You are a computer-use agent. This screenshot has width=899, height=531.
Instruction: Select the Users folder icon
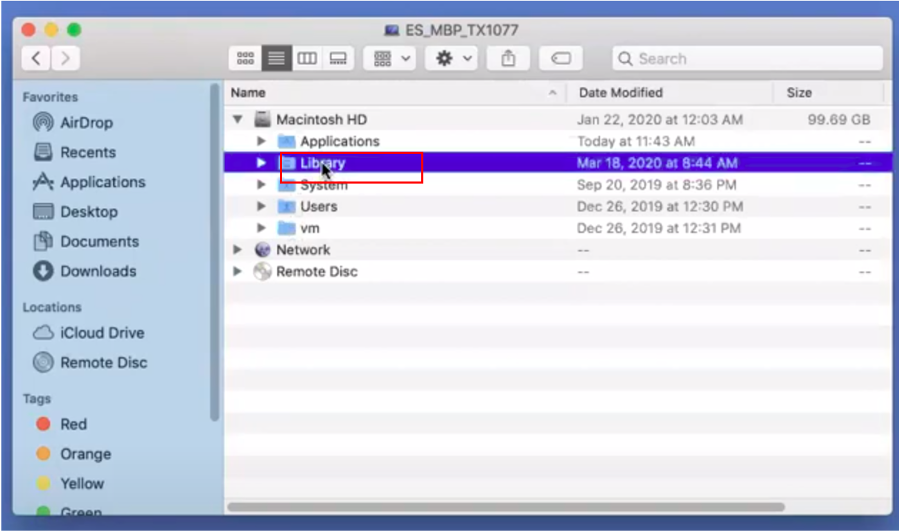tap(286, 206)
